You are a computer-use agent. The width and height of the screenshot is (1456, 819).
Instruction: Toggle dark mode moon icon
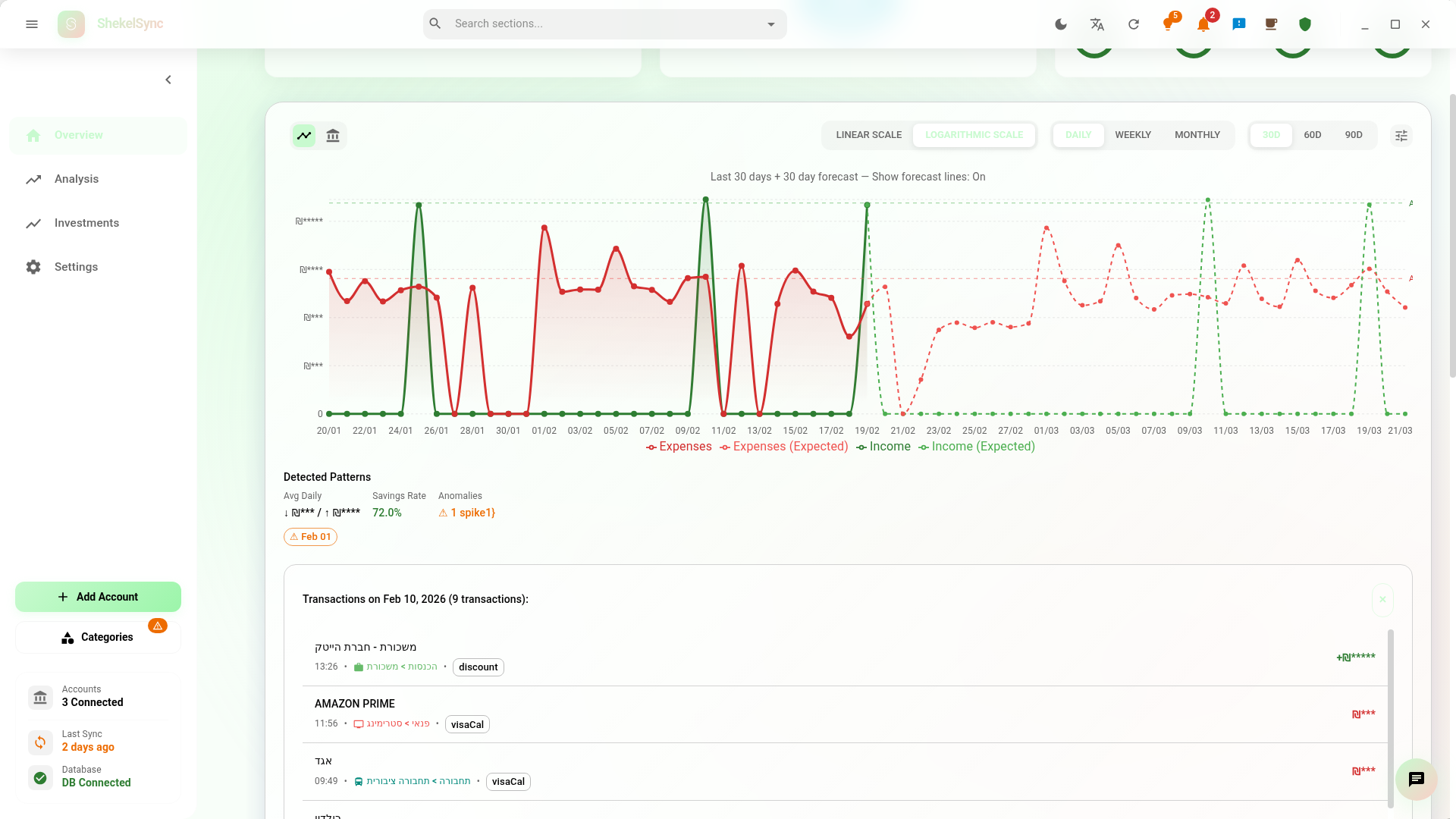(x=1061, y=24)
